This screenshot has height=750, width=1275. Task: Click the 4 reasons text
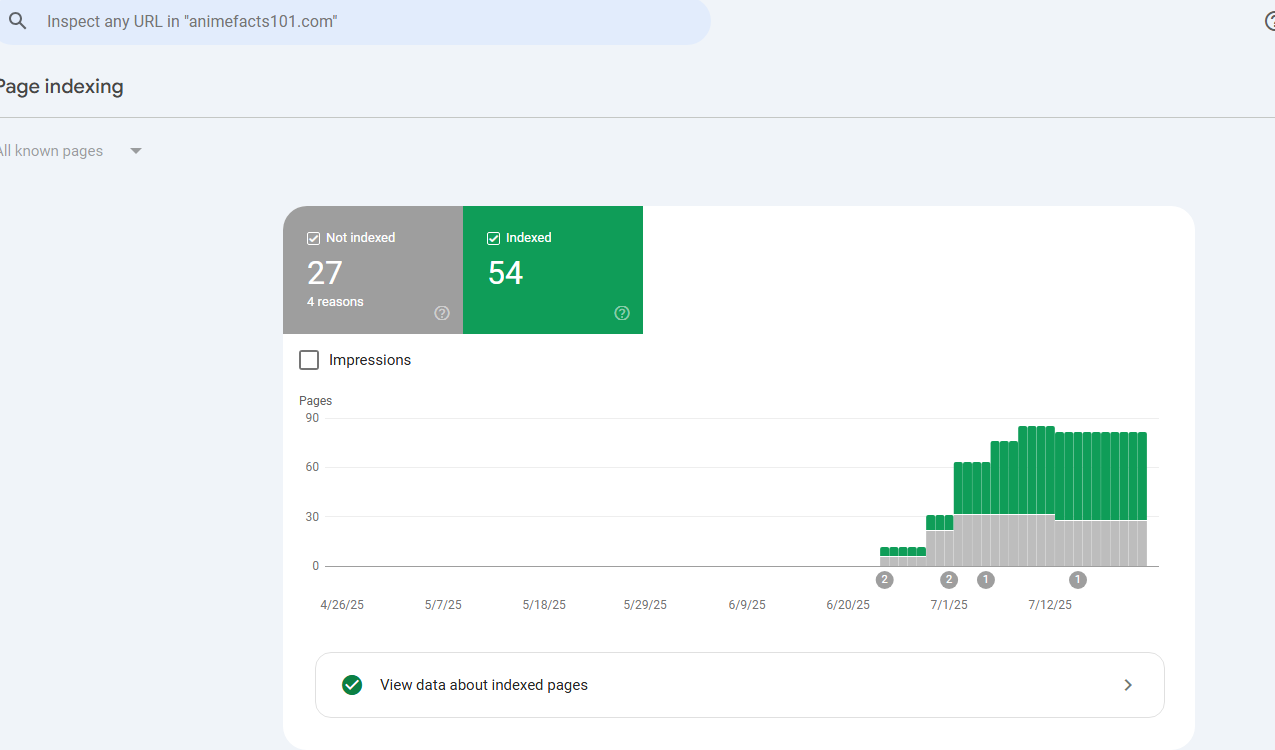(x=335, y=302)
